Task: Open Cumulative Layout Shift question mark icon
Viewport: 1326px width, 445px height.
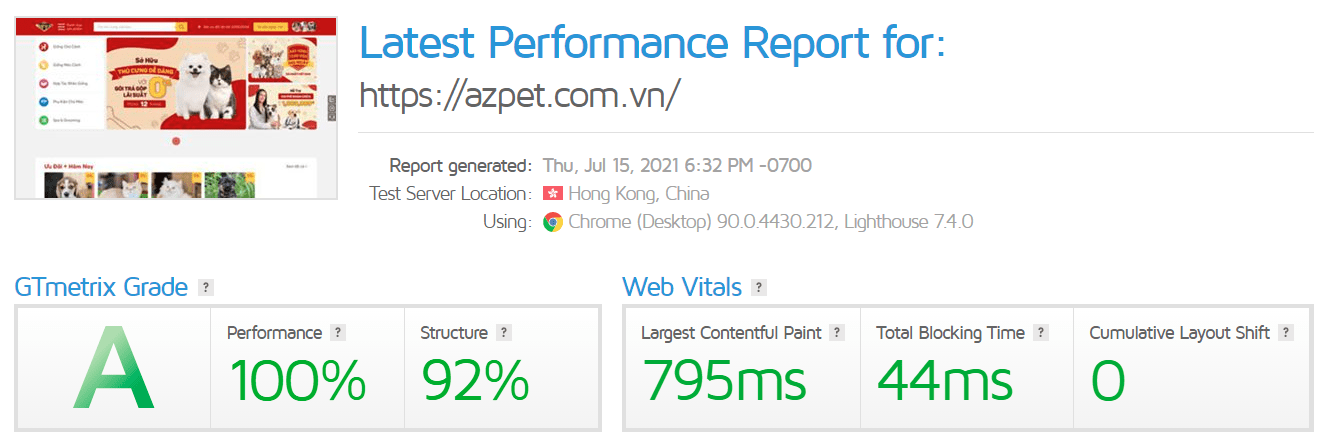Action: (1286, 333)
